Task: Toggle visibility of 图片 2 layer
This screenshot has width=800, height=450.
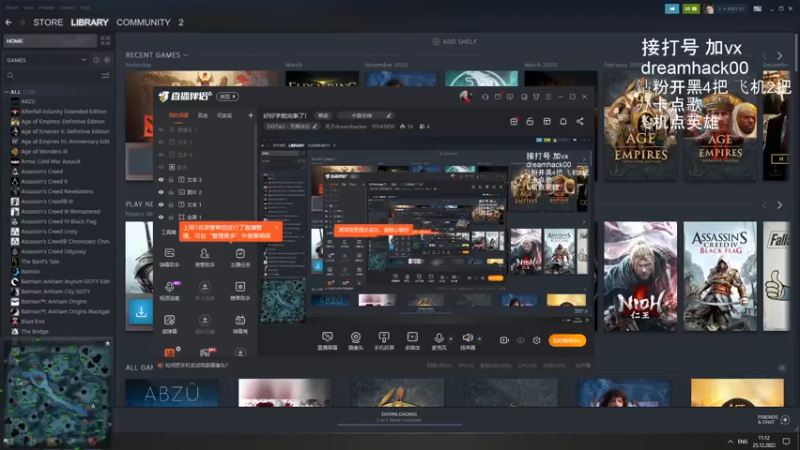Action: coord(161,192)
